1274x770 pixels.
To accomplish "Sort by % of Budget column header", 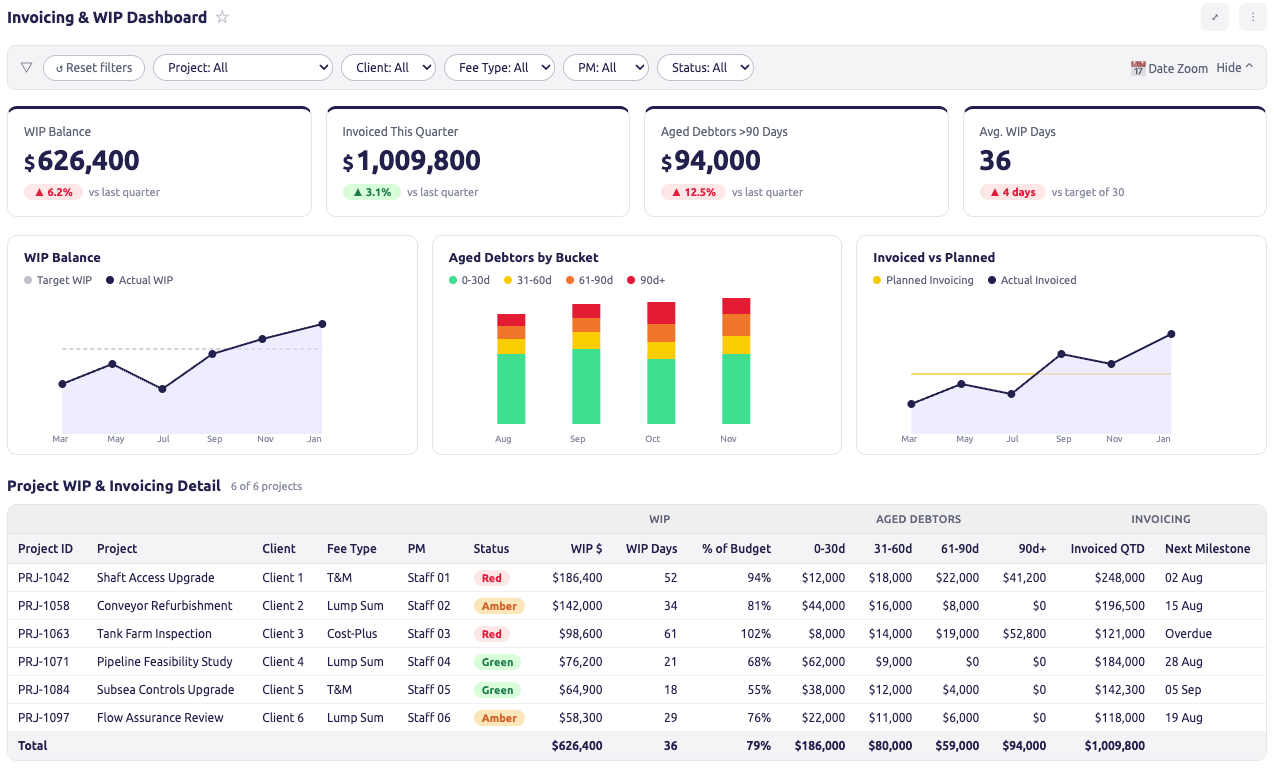I will pos(736,549).
